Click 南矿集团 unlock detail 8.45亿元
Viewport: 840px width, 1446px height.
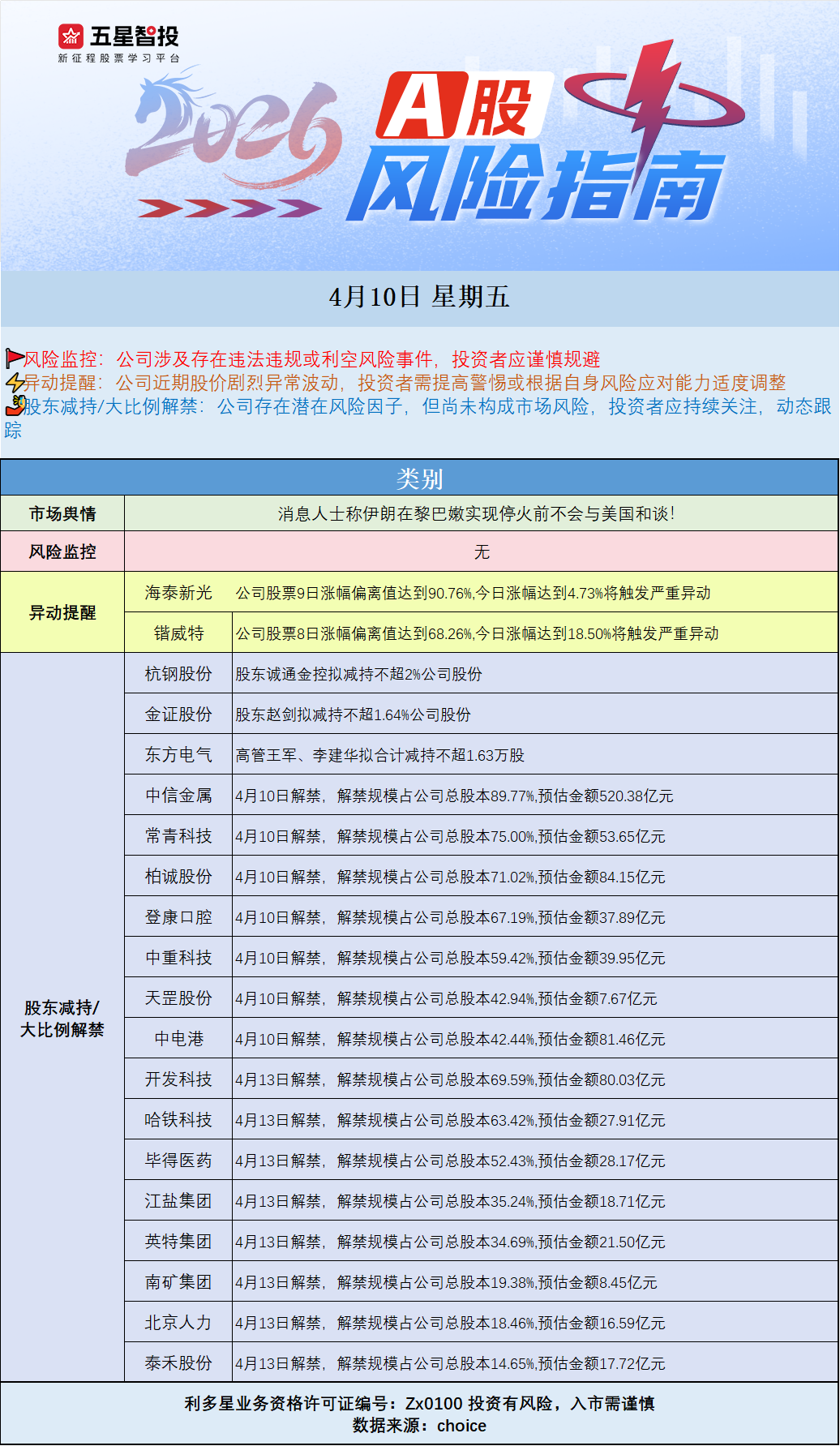coord(446,1282)
